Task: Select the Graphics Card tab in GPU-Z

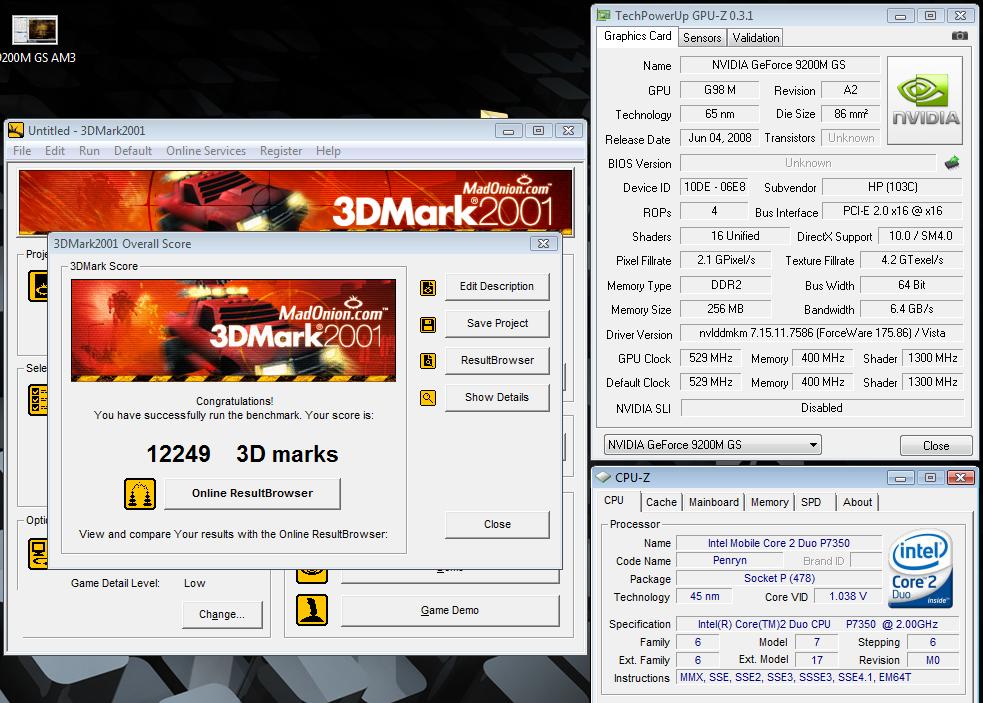Action: 638,36
